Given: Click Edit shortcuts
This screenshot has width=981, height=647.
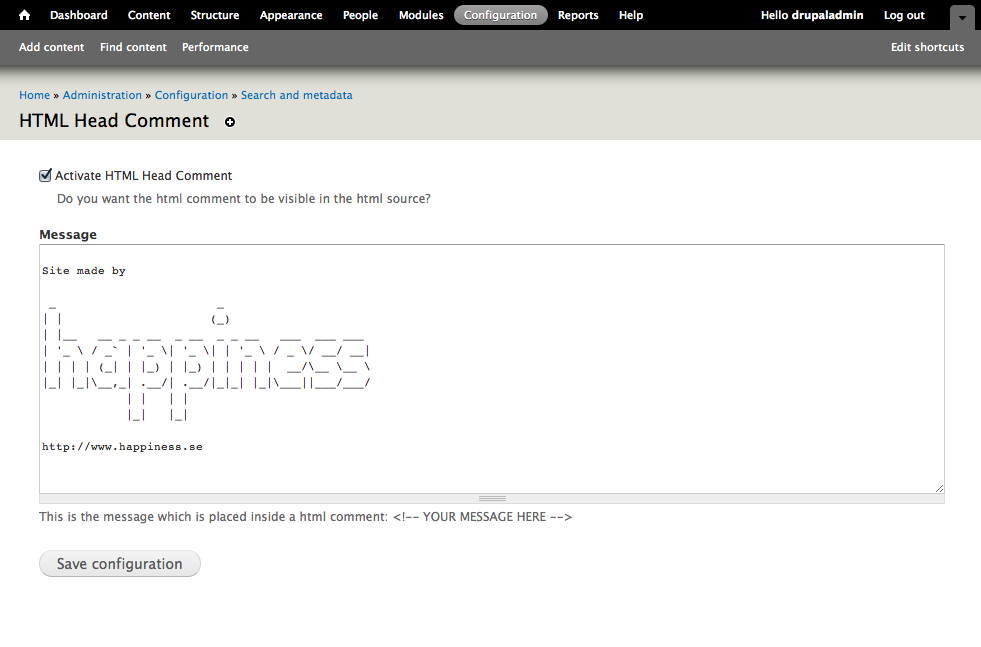Looking at the screenshot, I should [x=927, y=47].
